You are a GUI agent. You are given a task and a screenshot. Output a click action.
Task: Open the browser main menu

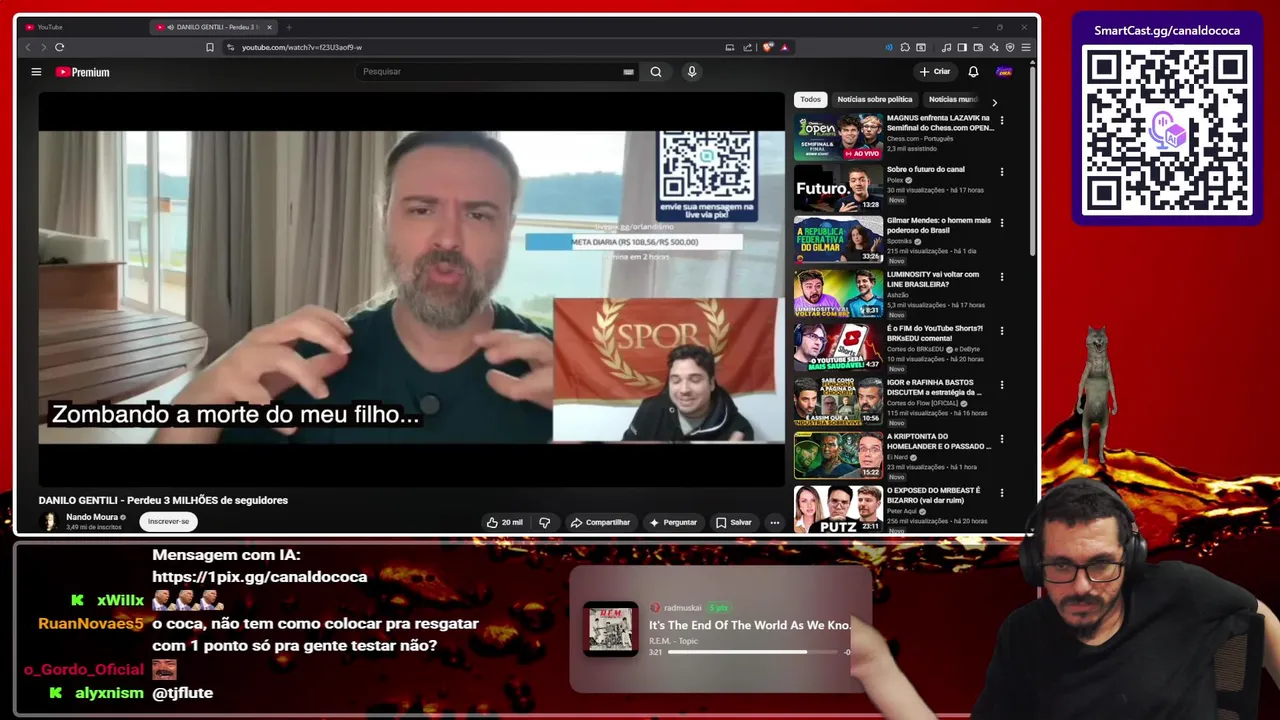[1026, 47]
